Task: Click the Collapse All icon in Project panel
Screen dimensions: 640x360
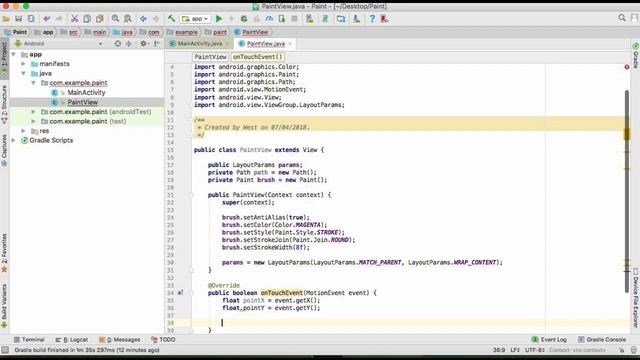Action: pyautogui.click(x=128, y=44)
